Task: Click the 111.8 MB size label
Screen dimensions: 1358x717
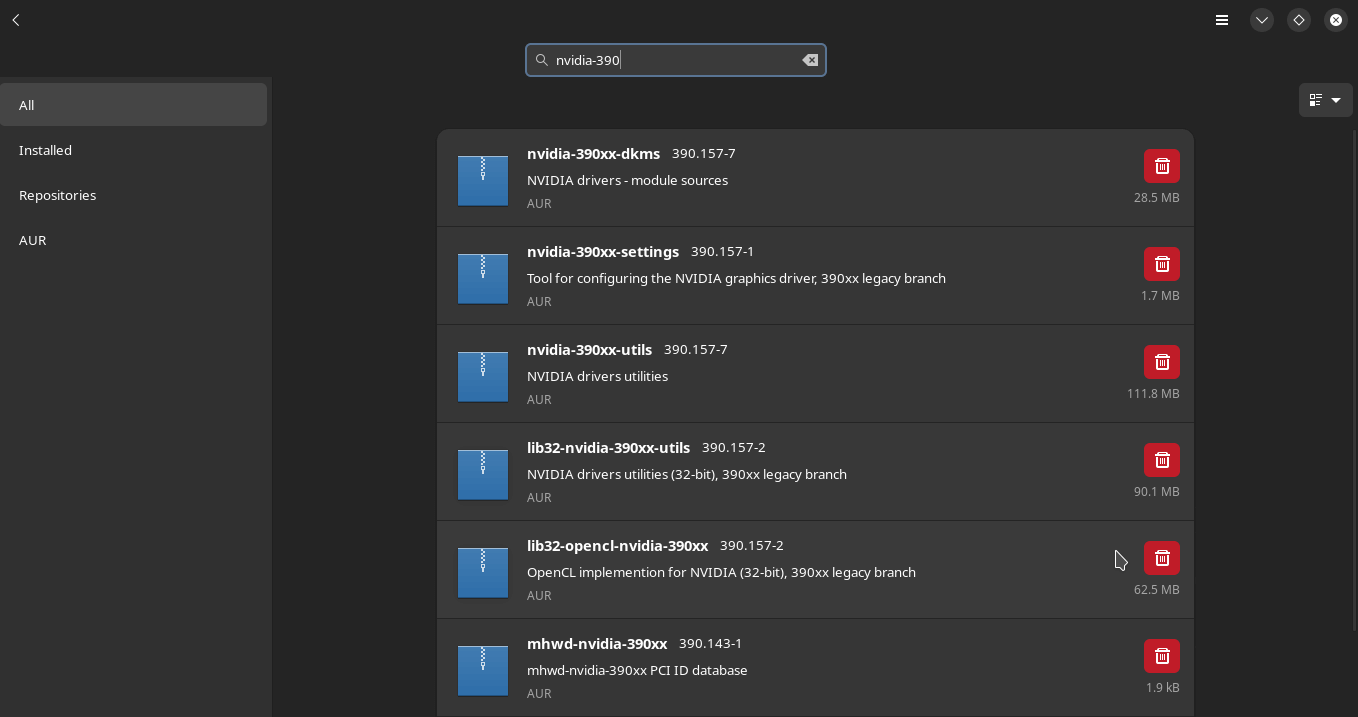Action: tap(1153, 393)
